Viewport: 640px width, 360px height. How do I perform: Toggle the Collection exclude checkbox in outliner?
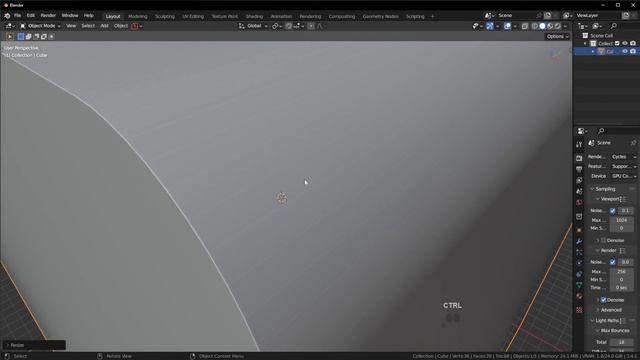pyautogui.click(x=617, y=43)
